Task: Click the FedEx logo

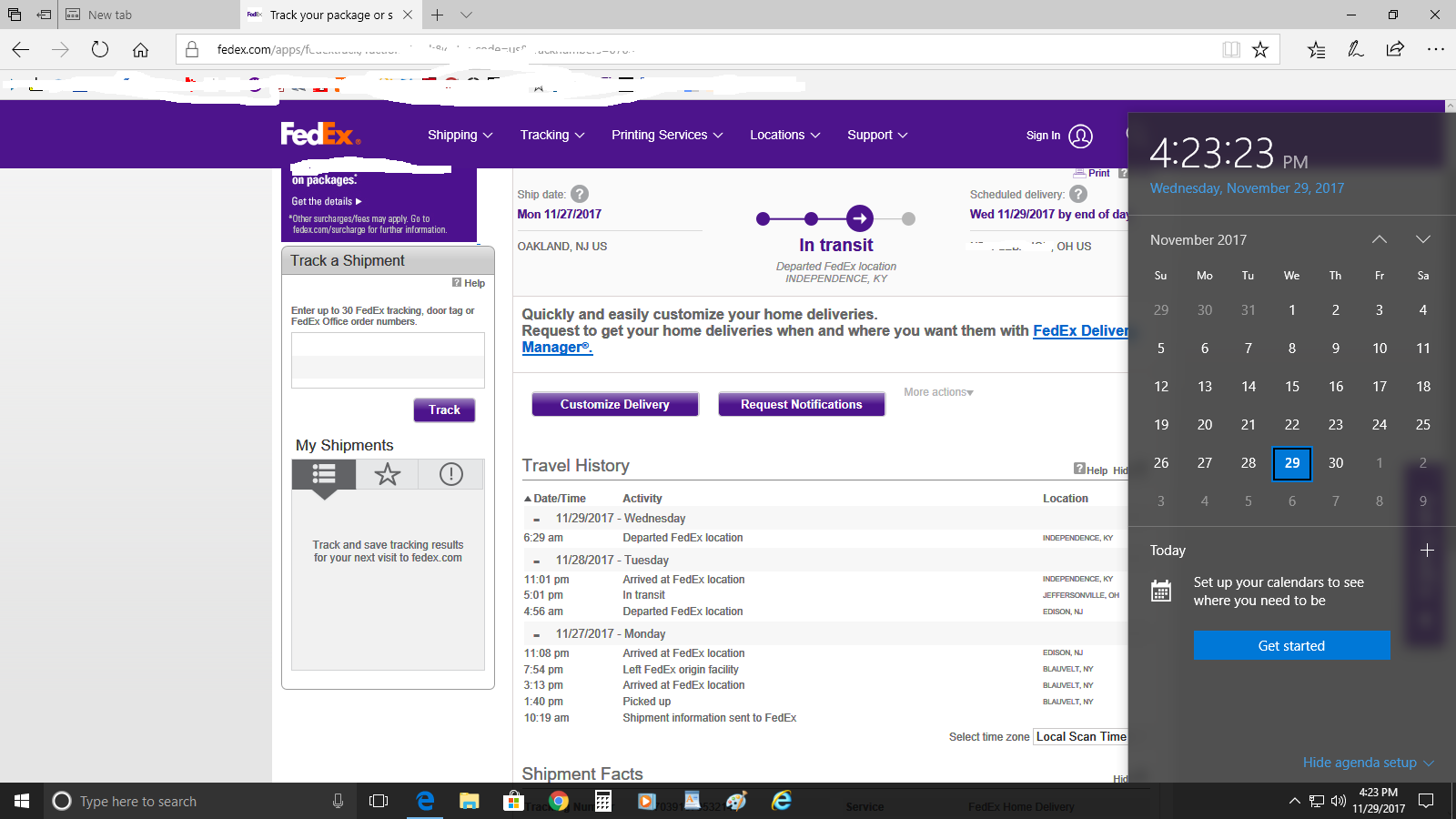Action: (320, 135)
